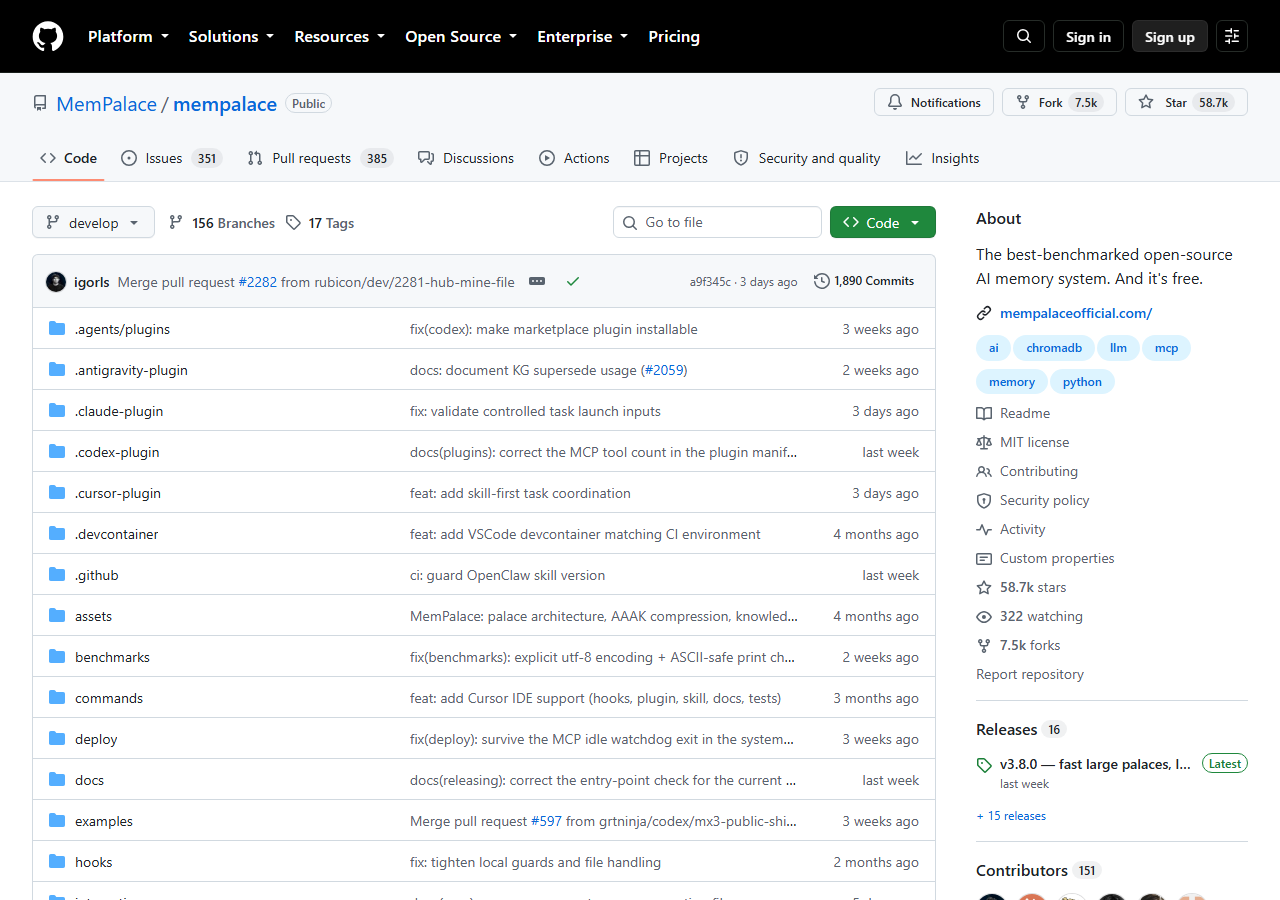The image size is (1280, 900).
Task: Click the GitHub logo icon
Action: tap(48, 36)
